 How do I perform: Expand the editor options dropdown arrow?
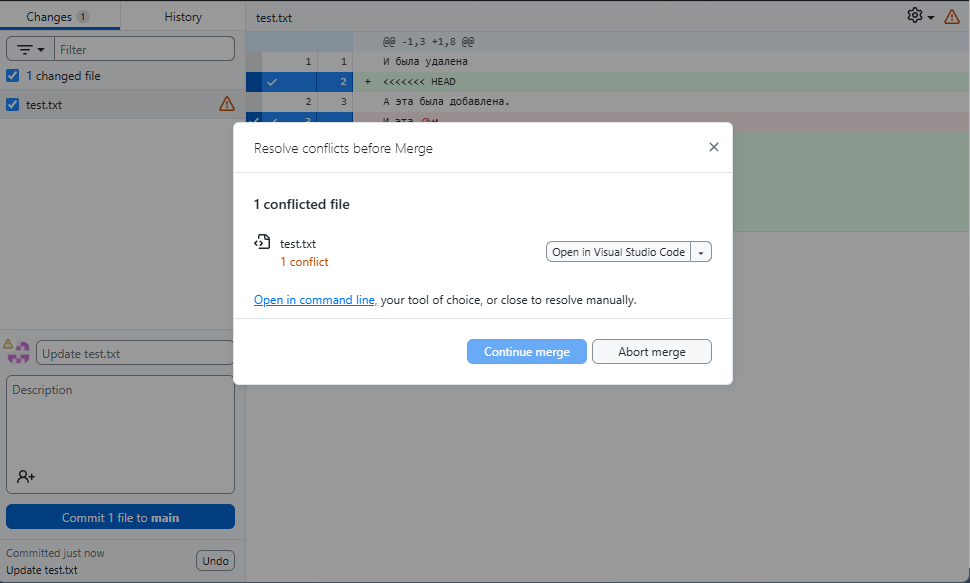click(x=701, y=252)
